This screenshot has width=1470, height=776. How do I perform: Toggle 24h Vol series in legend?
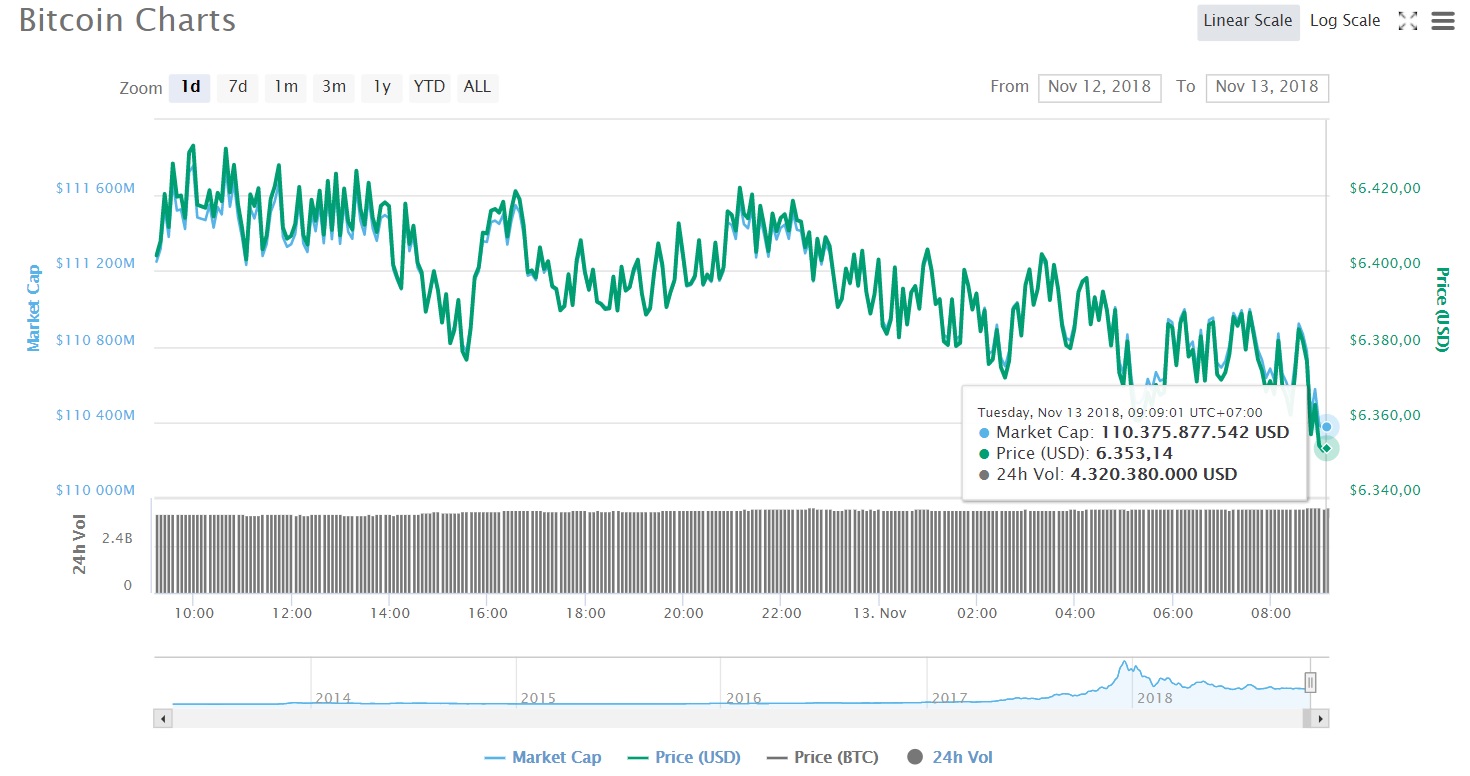coord(950,757)
